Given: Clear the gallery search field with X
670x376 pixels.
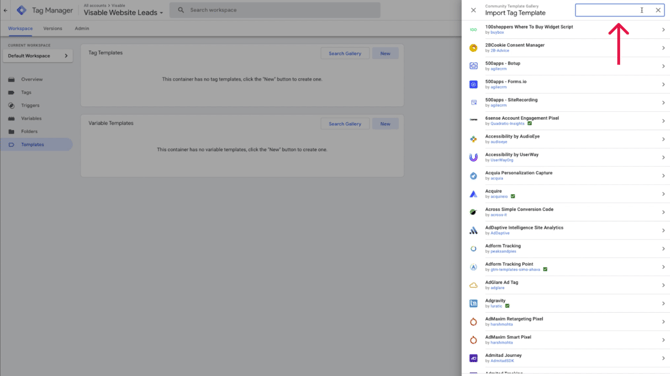Looking at the screenshot, I should [658, 10].
